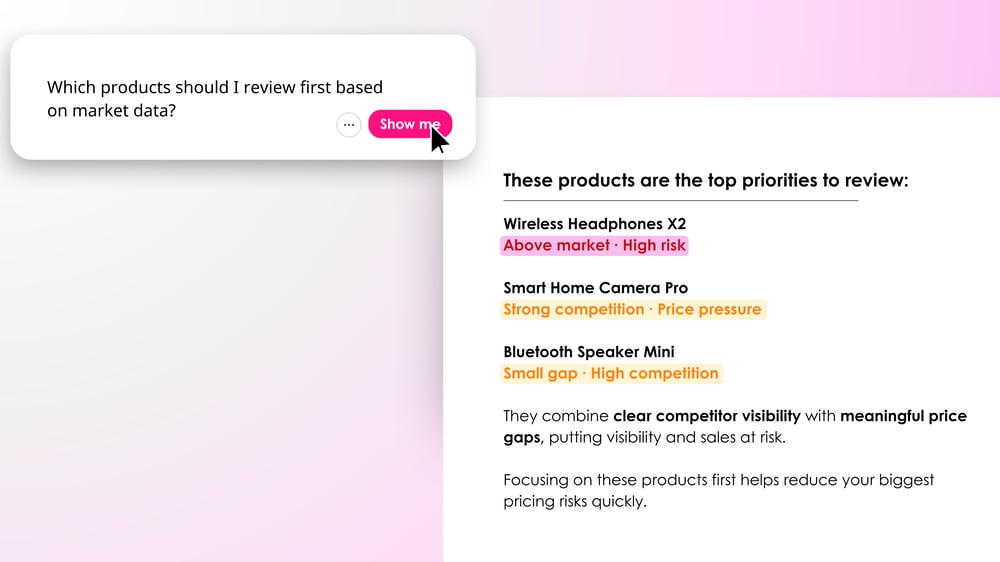The width and height of the screenshot is (1000, 562).
Task: Click the Above market label
Action: (x=556, y=246)
